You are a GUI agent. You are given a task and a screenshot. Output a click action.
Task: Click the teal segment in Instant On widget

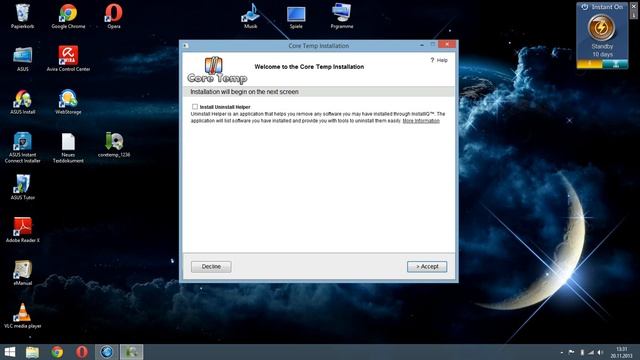[x=615, y=64]
